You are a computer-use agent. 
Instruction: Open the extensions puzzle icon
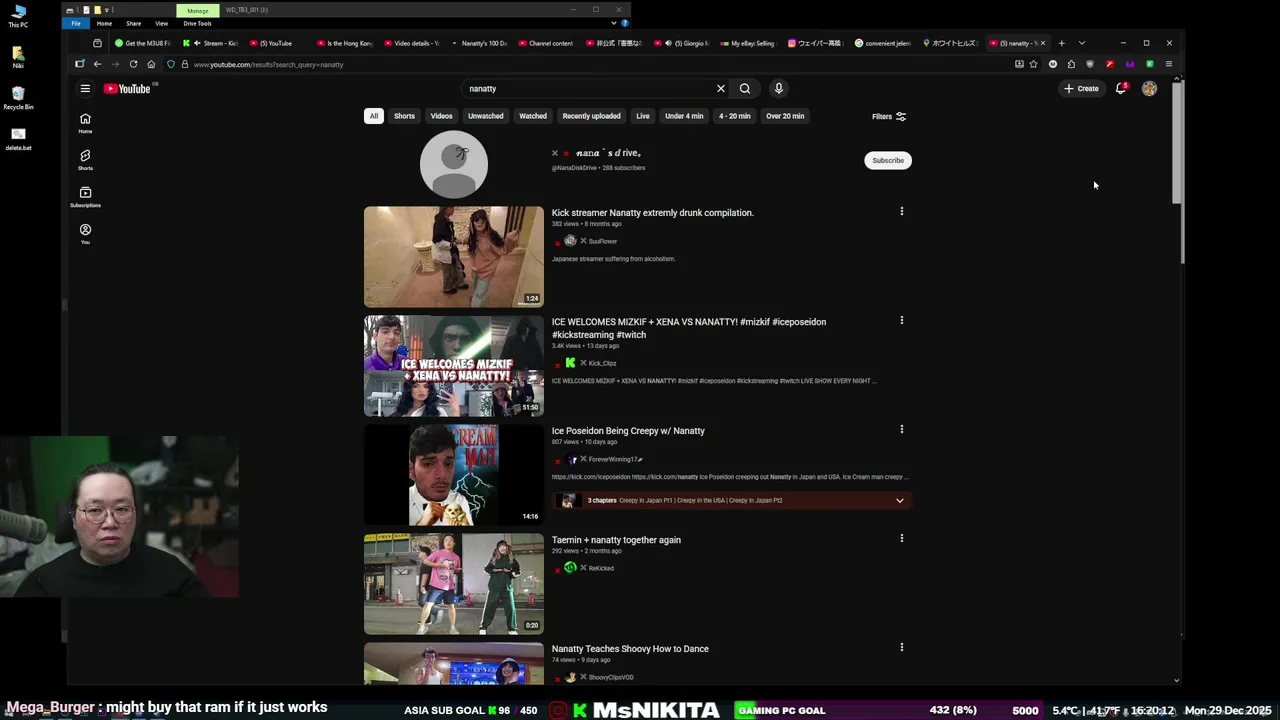tap(1071, 64)
